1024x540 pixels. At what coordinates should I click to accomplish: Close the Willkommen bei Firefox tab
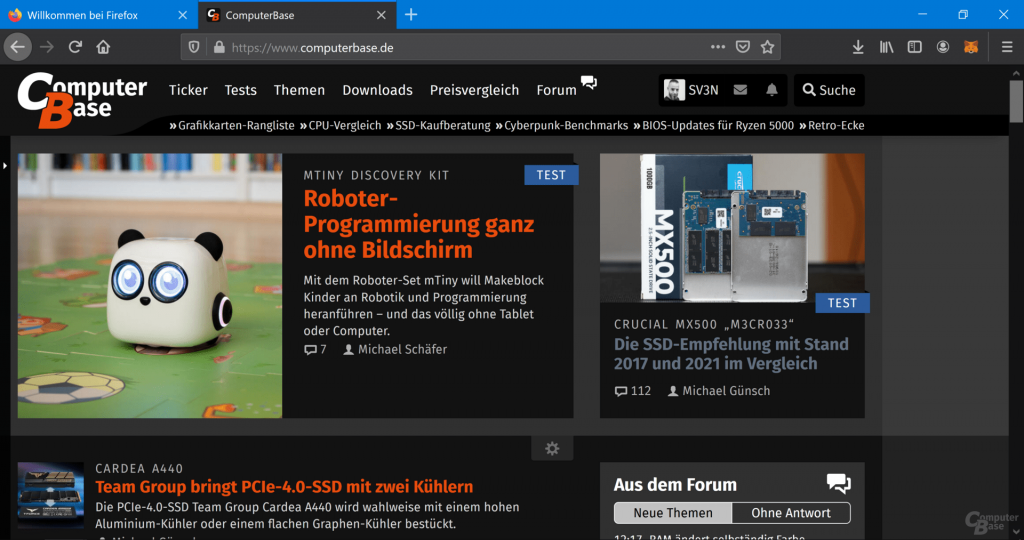(183, 15)
